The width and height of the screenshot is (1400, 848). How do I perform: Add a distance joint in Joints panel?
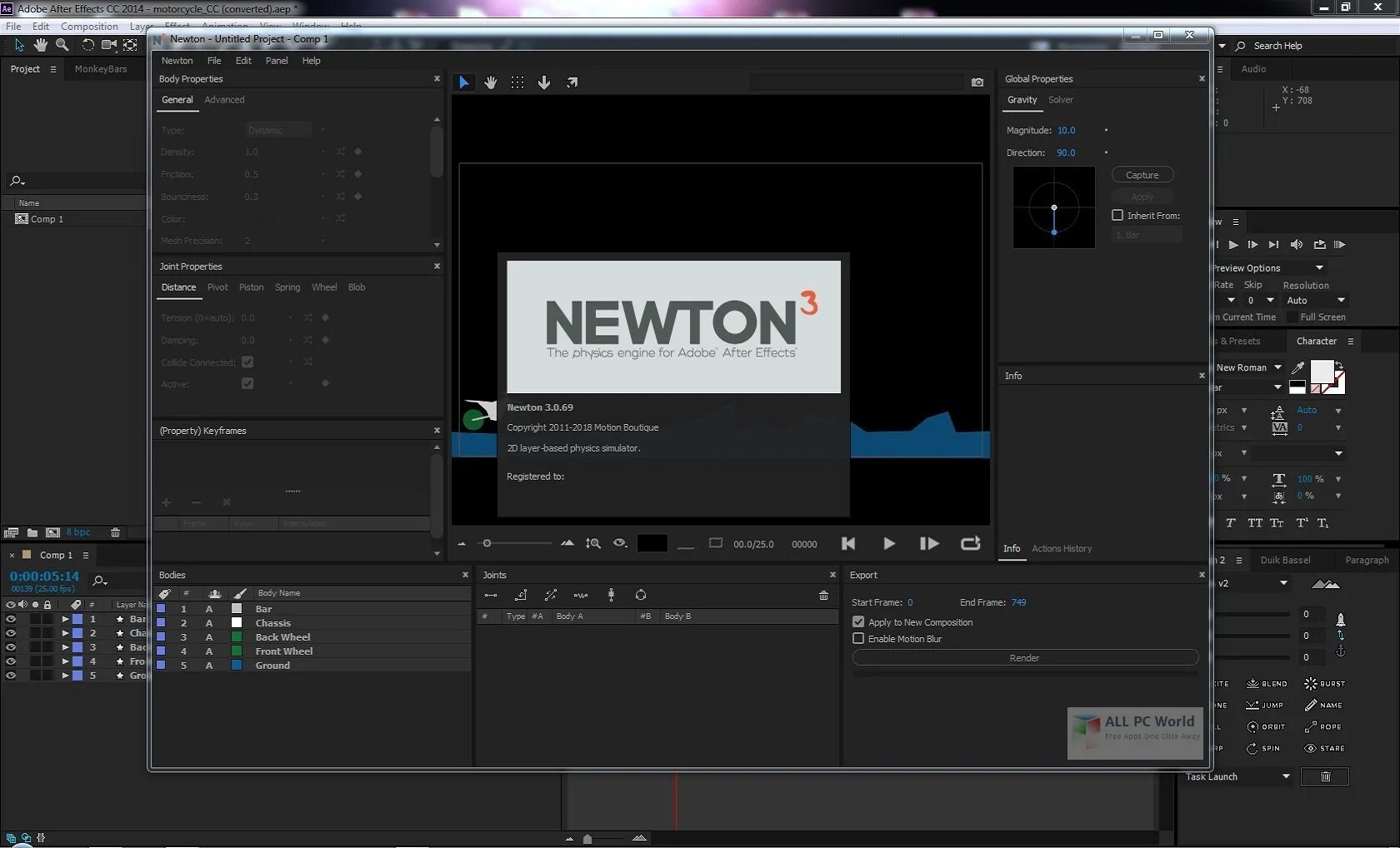[491, 595]
